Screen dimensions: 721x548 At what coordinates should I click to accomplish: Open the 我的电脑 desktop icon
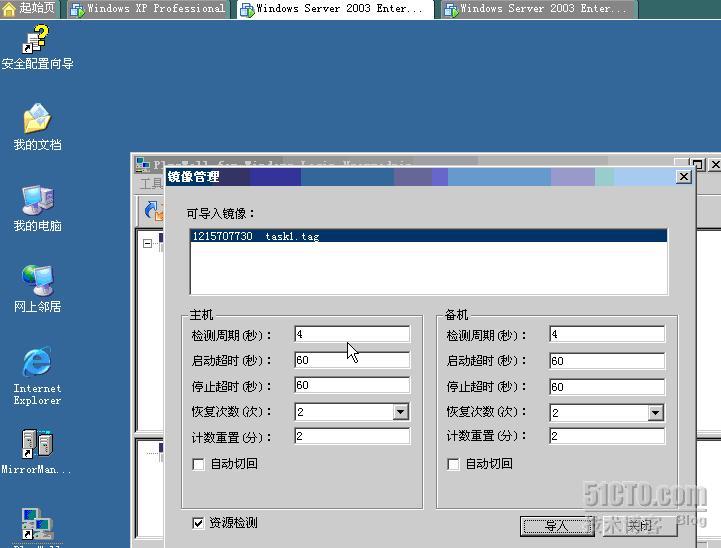pyautogui.click(x=37, y=208)
